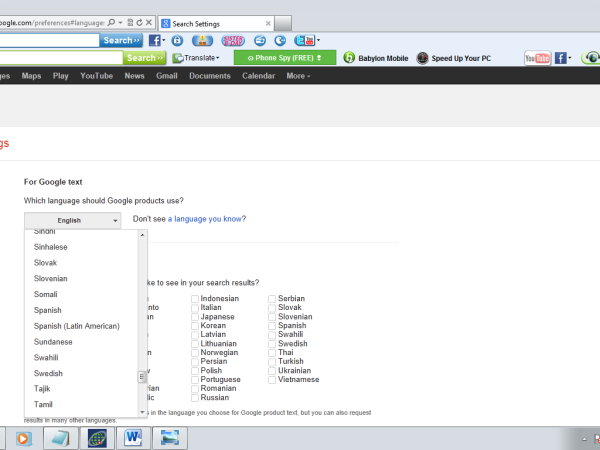
Task: Check the Russian language checkbox
Action: [x=195, y=398]
